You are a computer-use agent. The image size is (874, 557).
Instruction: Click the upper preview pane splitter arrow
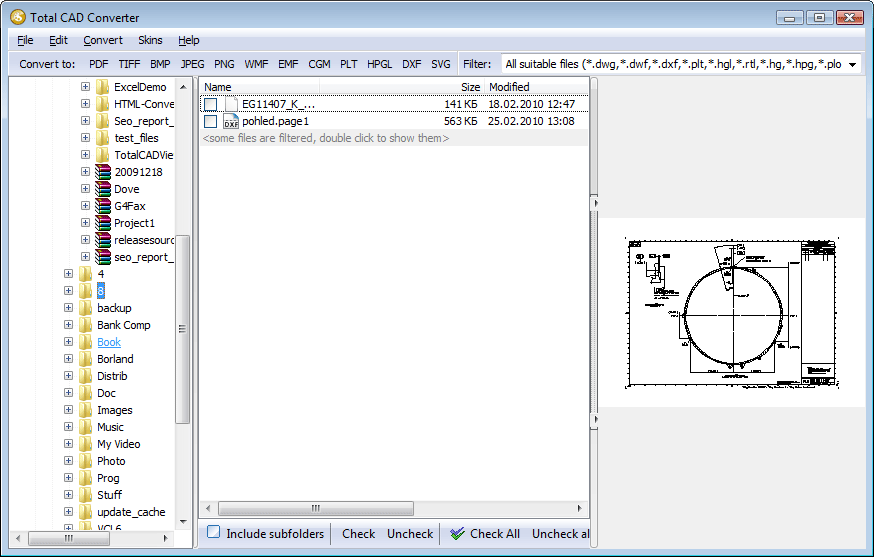tap(595, 203)
